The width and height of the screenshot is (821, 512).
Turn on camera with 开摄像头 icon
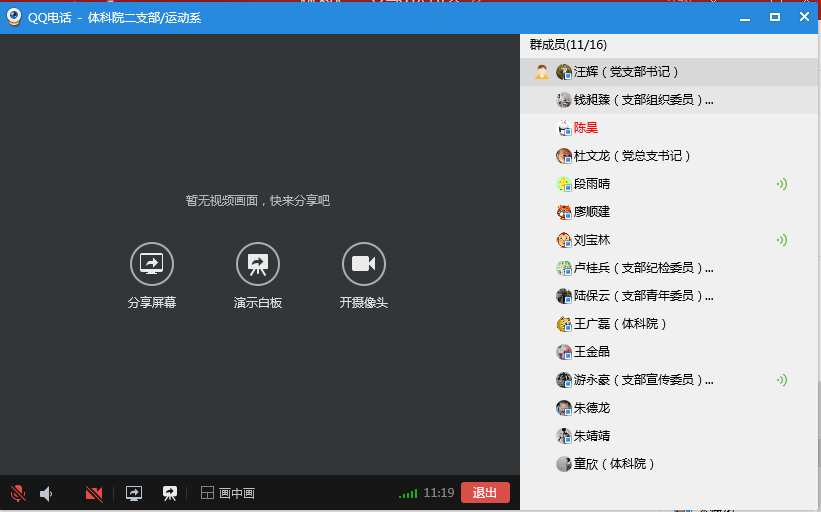363,264
